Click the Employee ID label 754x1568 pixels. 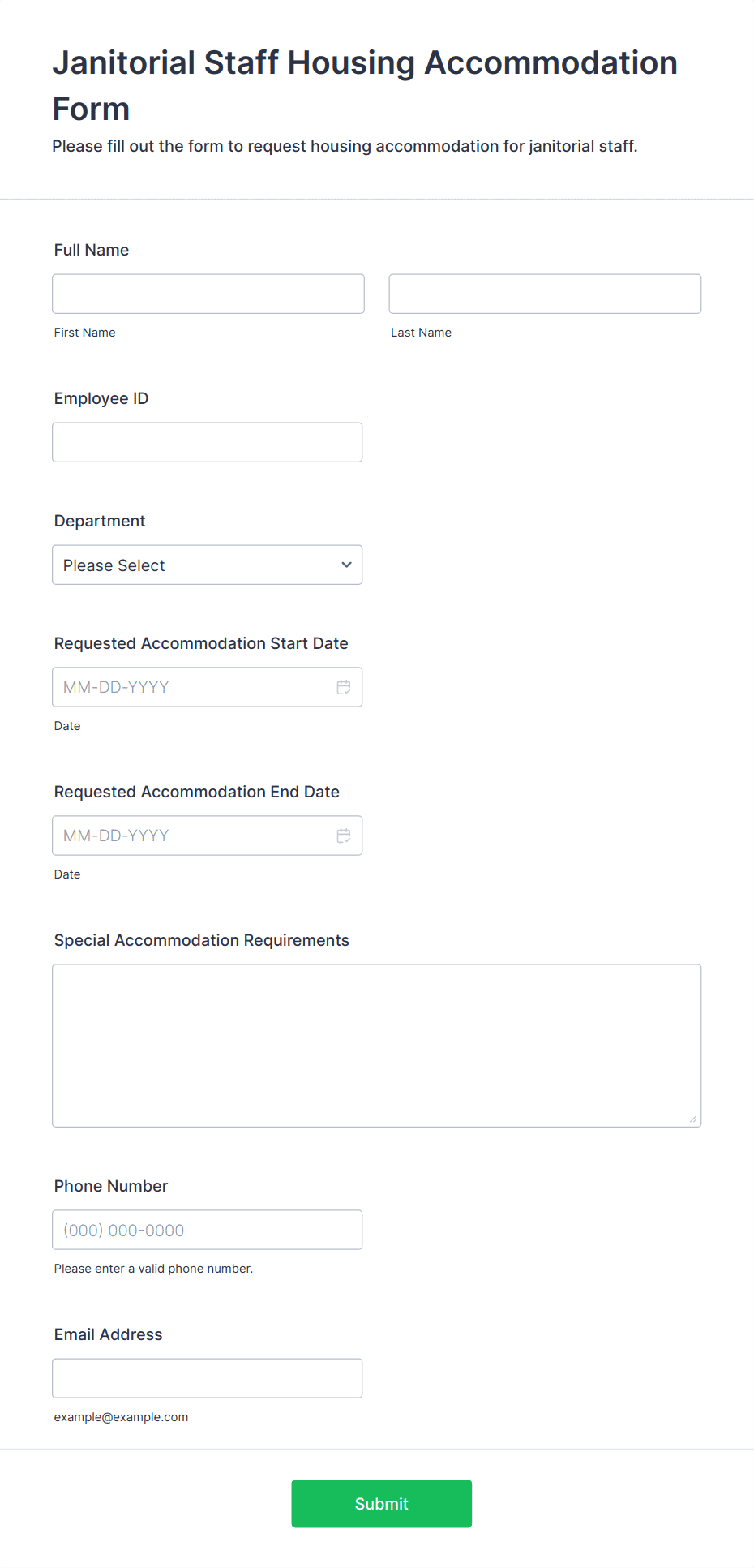click(101, 398)
